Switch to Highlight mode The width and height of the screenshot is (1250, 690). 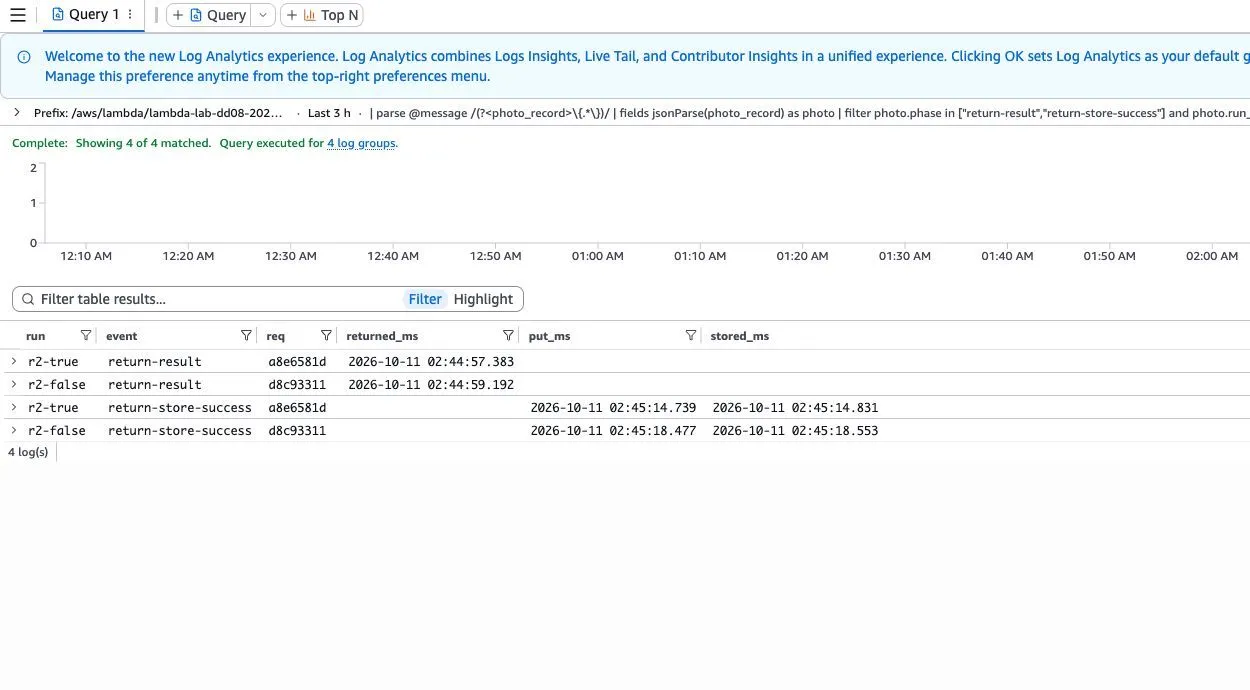[x=483, y=299]
